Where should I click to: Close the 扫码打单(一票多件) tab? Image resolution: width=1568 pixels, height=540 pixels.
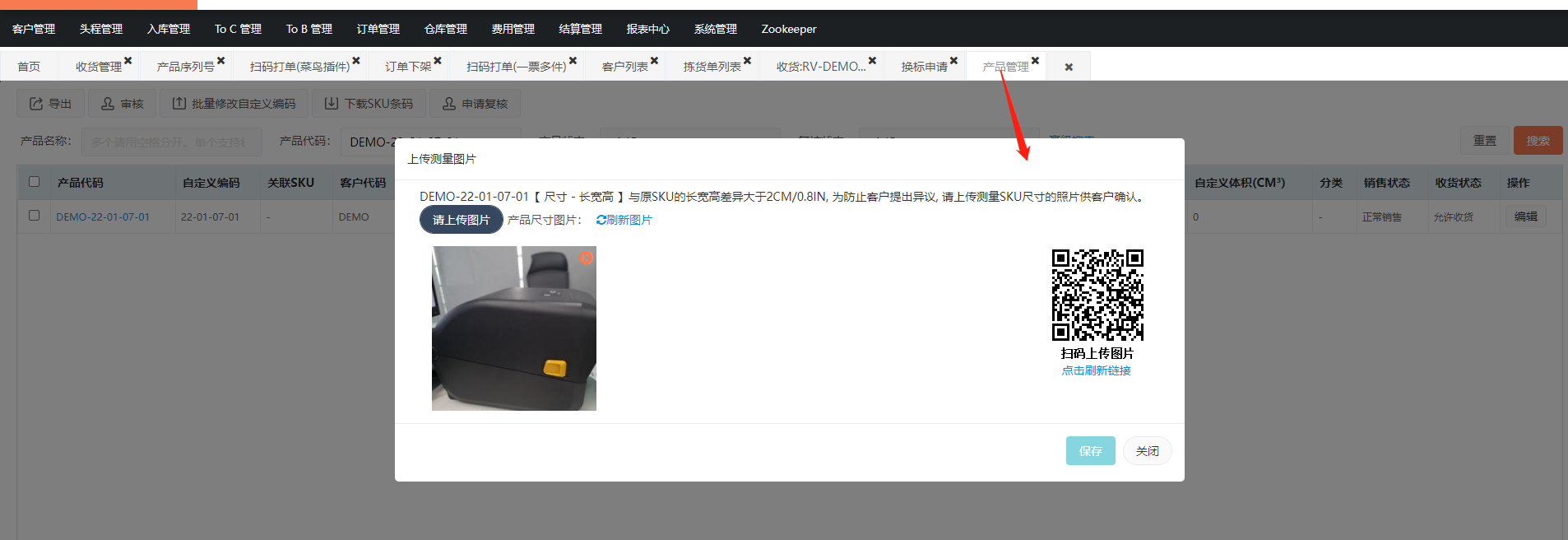coord(573,60)
